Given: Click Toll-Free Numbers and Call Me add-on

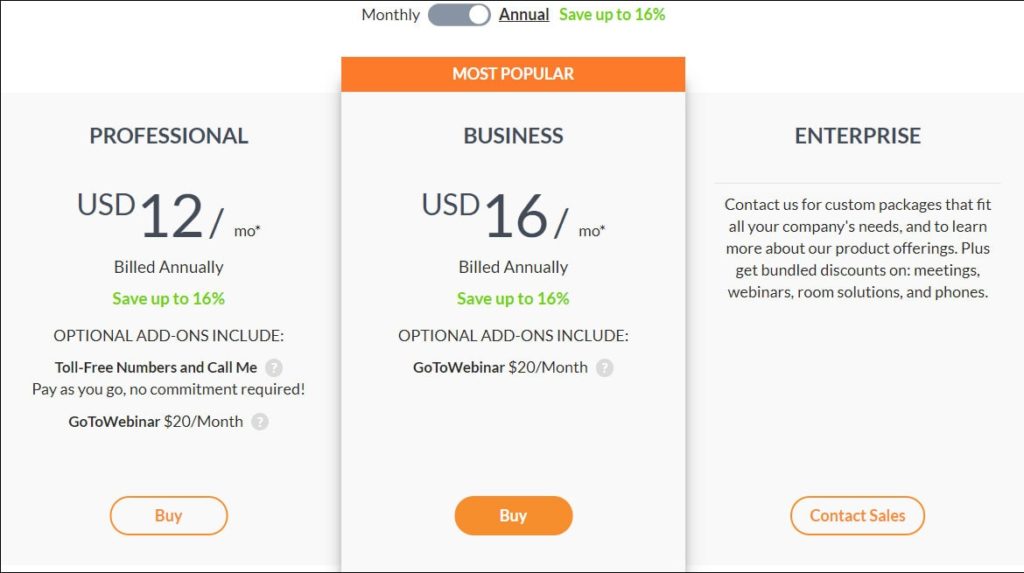Looking at the screenshot, I should pyautogui.click(x=156, y=367).
